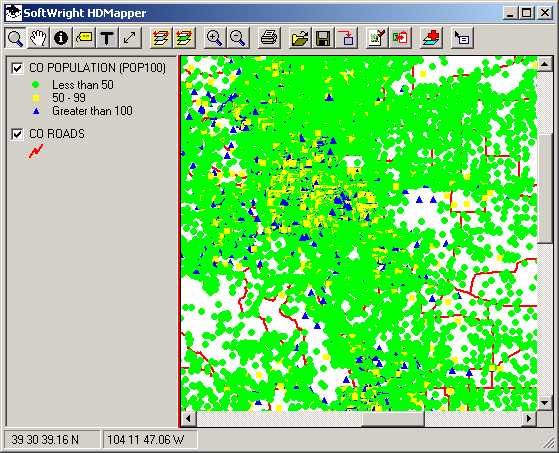Click the red CO ROADS legend symbol
559x453 pixels.
click(x=36, y=151)
